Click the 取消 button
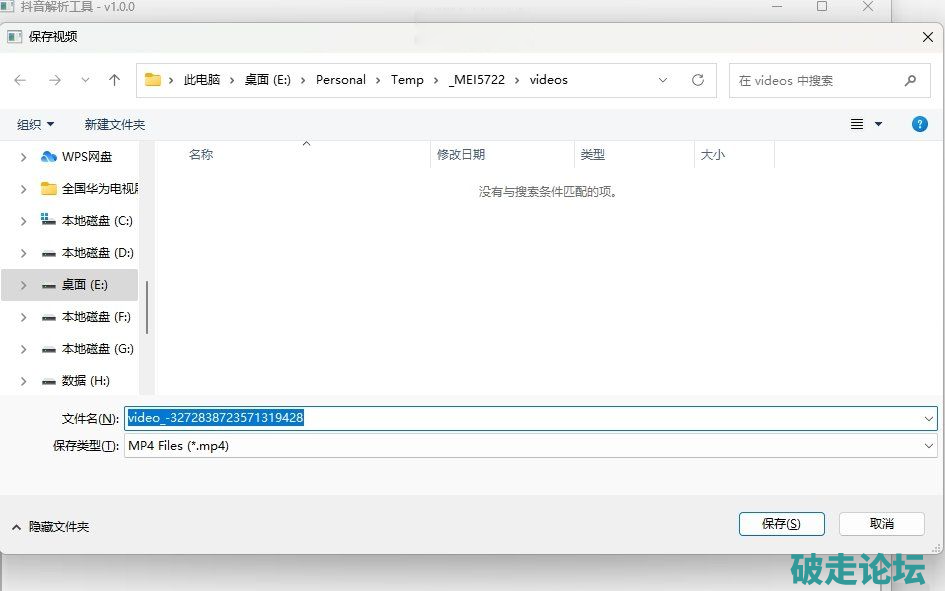945x591 pixels. (881, 523)
